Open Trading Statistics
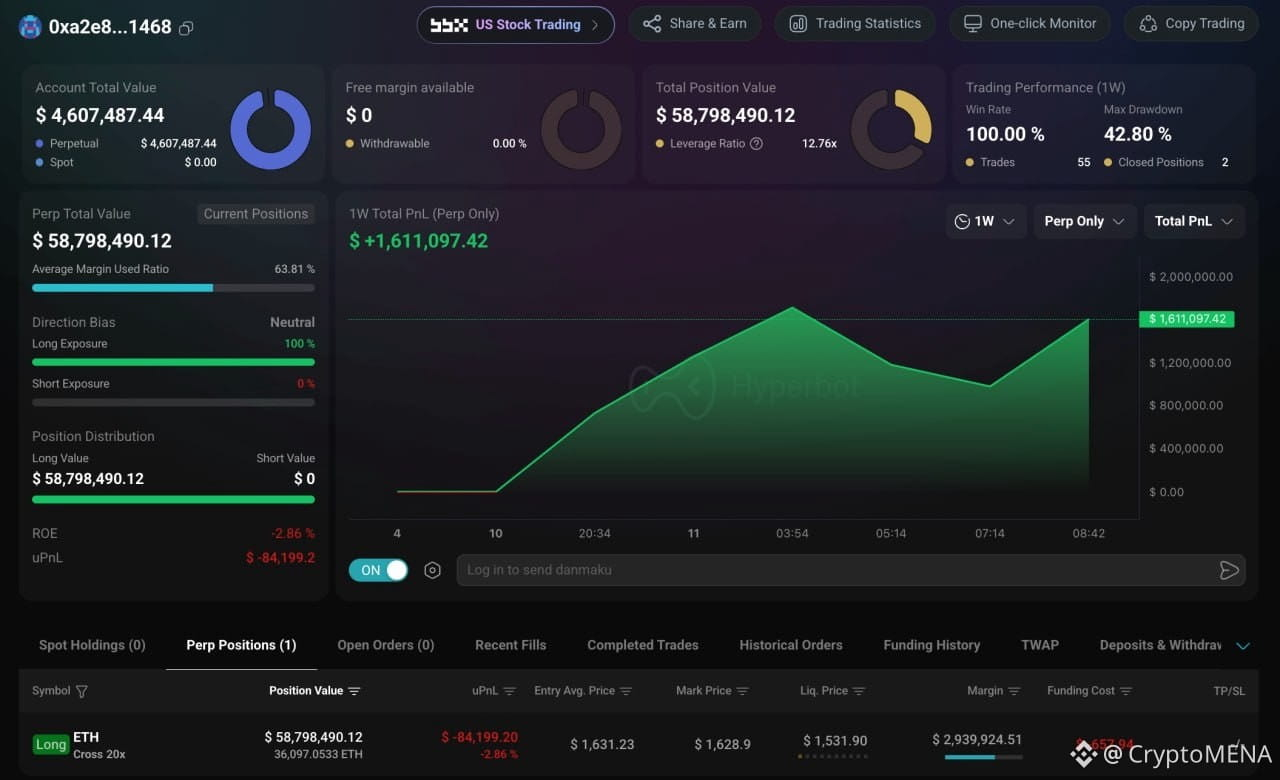 click(x=855, y=23)
